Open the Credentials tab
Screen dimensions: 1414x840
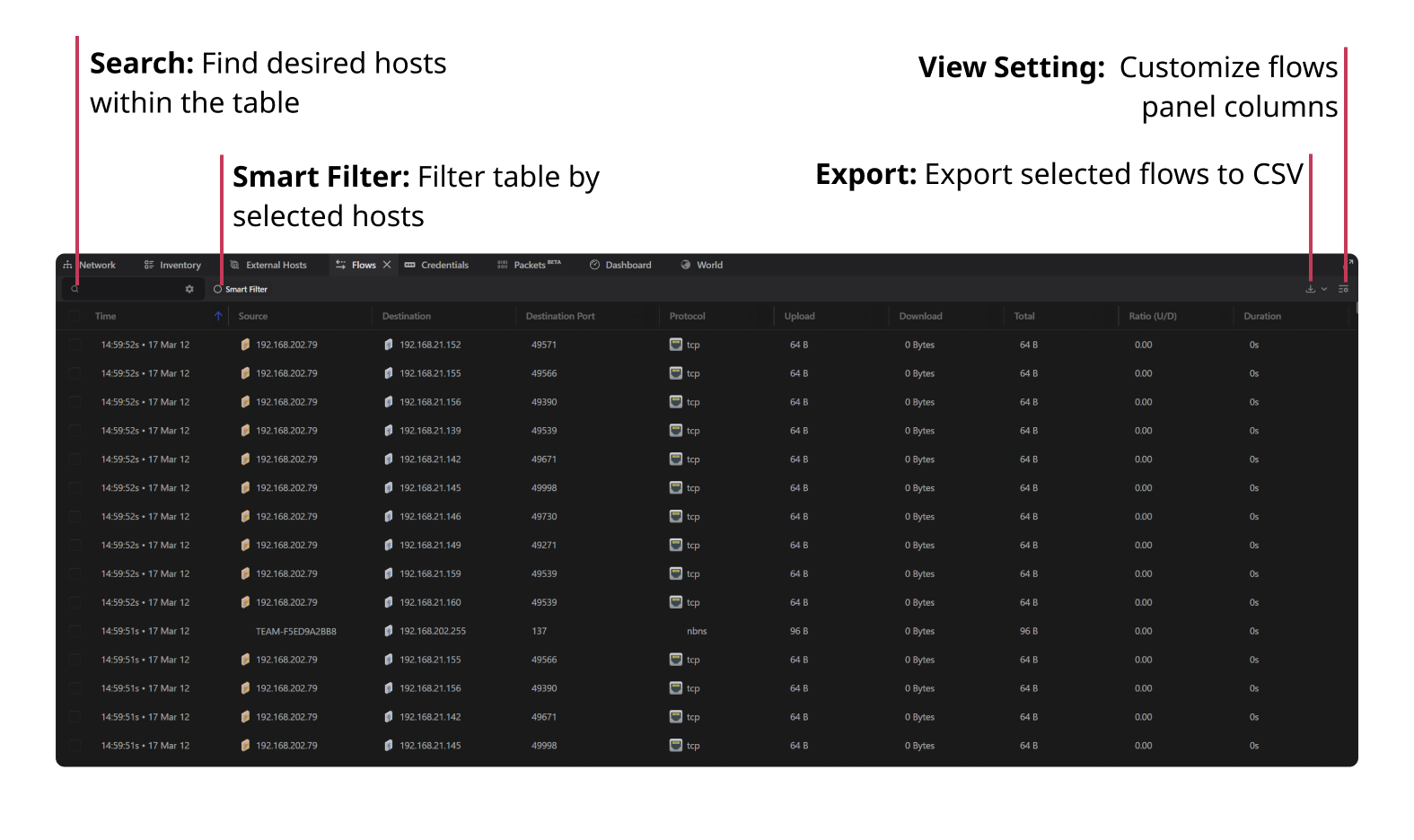[x=437, y=265]
